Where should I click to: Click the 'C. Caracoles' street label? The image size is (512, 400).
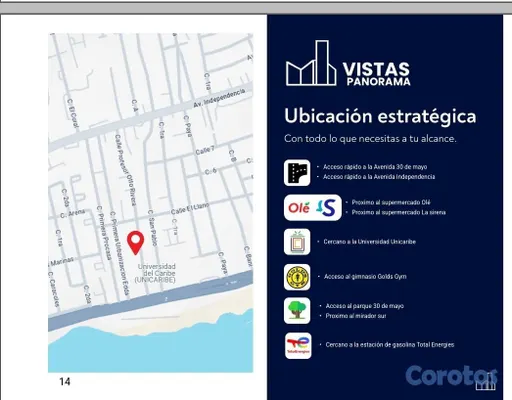pyautogui.click(x=53, y=290)
